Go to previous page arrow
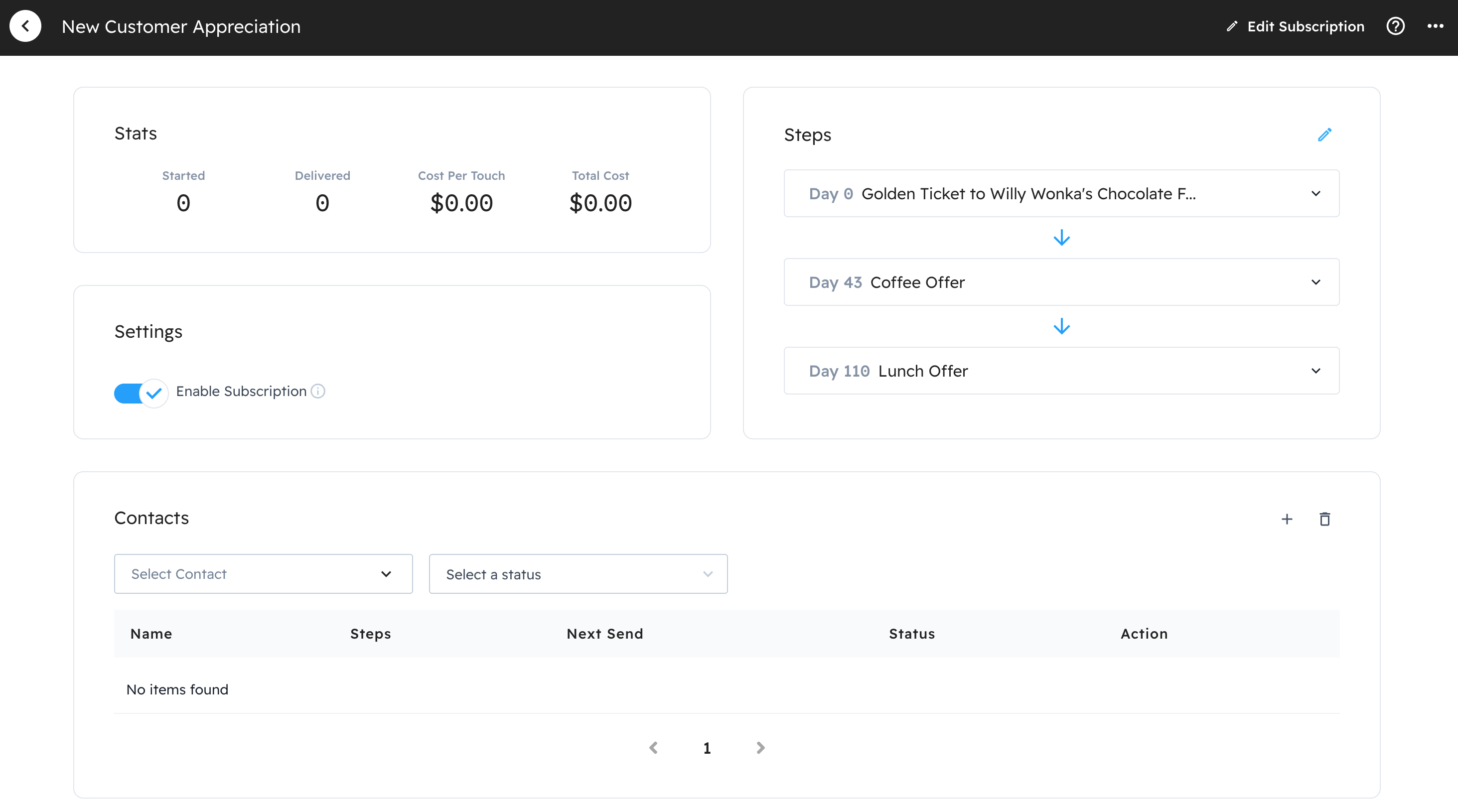1458x812 pixels. pyautogui.click(x=654, y=748)
